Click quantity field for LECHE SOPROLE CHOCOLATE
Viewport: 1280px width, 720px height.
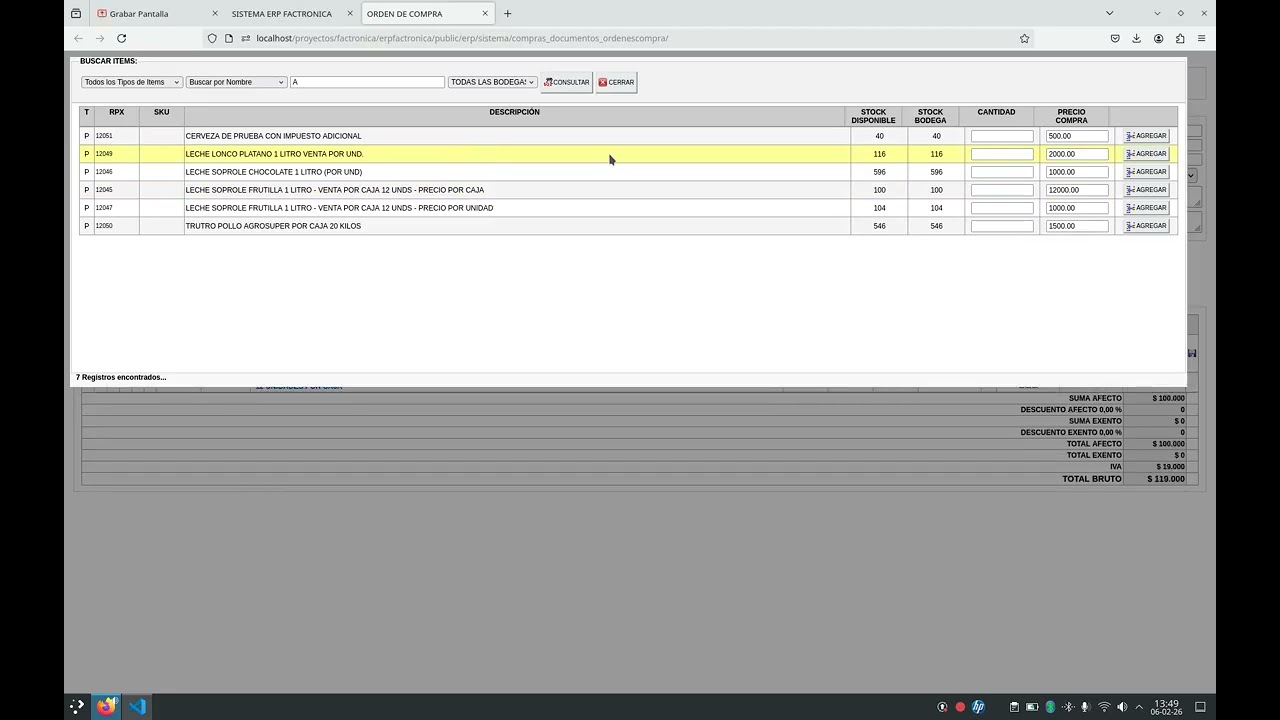[1002, 172]
